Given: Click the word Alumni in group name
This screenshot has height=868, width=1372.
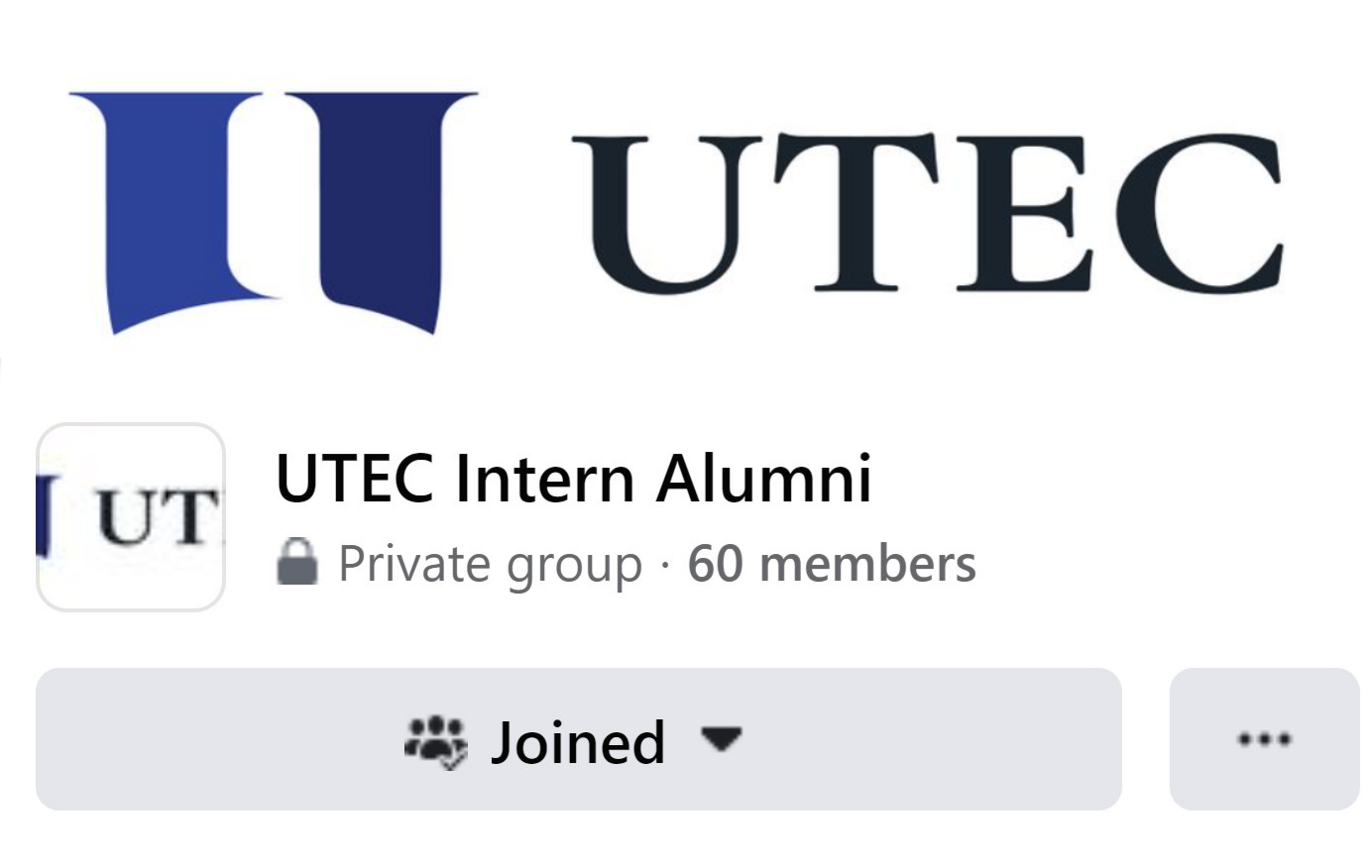Looking at the screenshot, I should pos(763,478).
